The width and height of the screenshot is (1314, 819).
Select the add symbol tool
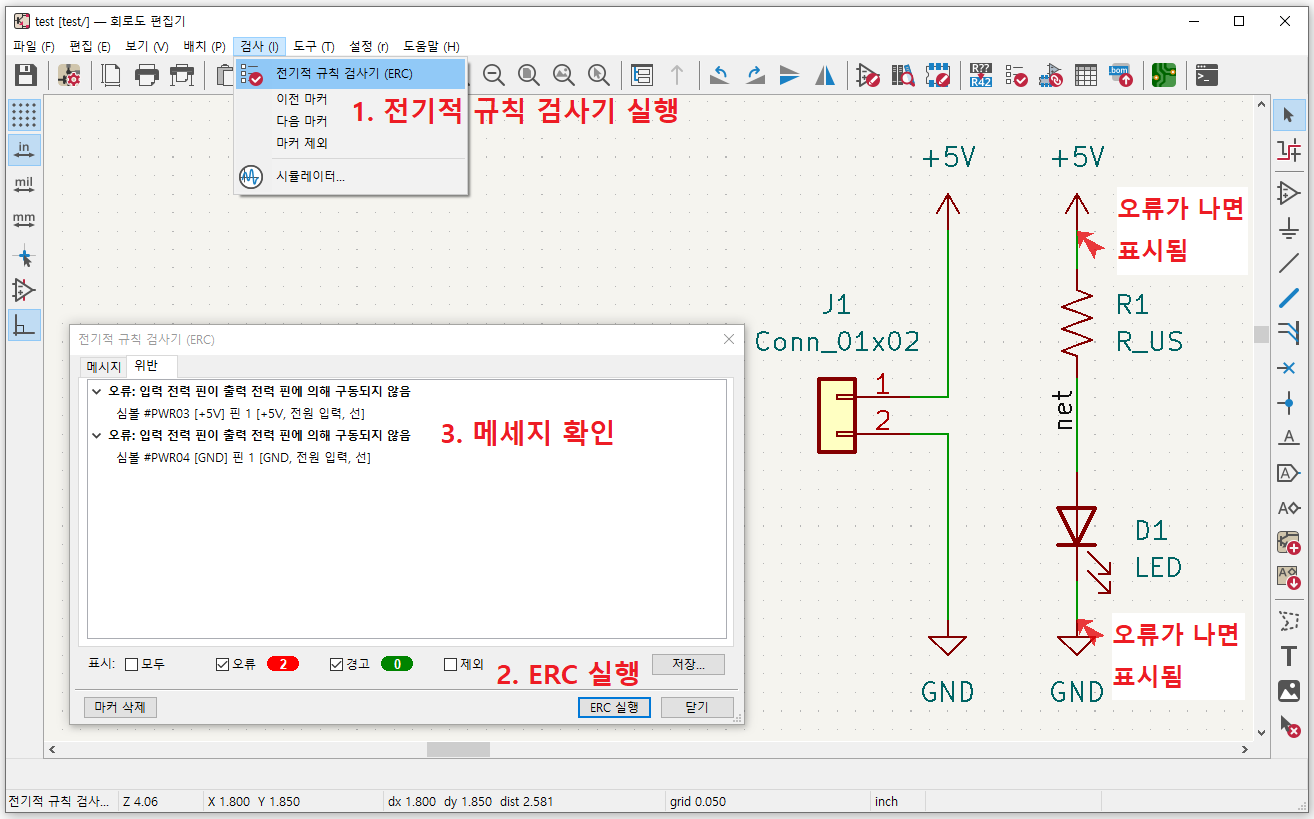pyautogui.click(x=1289, y=193)
